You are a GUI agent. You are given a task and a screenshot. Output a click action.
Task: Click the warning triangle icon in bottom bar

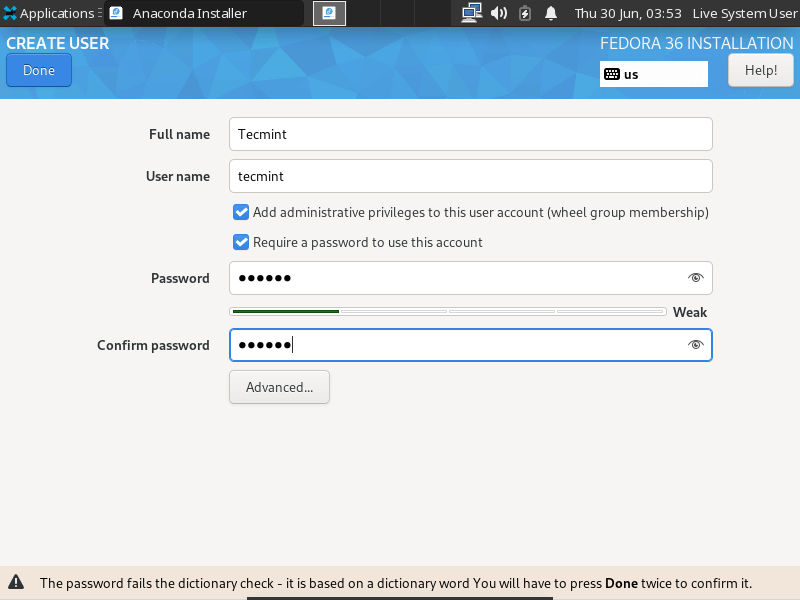point(16,582)
